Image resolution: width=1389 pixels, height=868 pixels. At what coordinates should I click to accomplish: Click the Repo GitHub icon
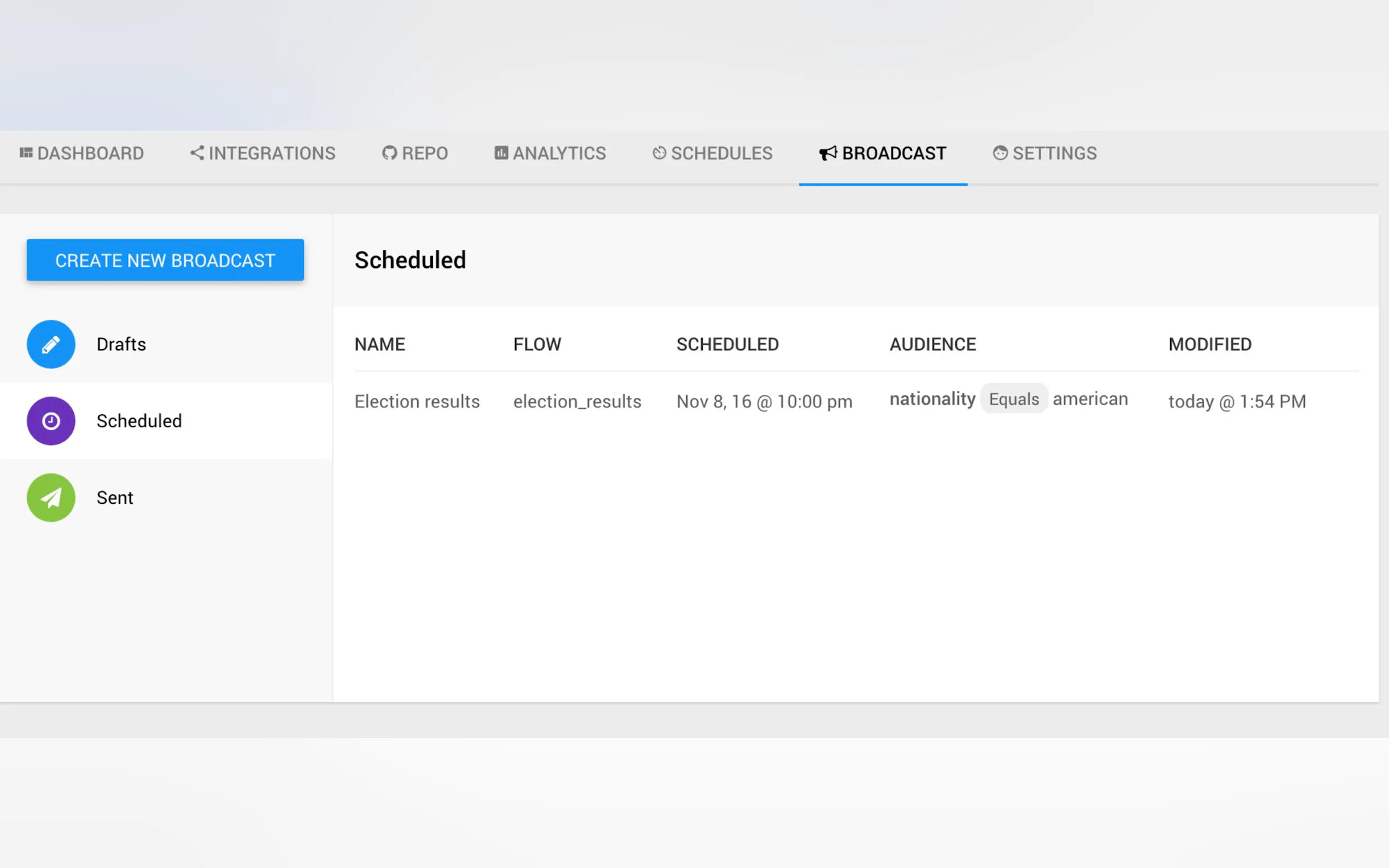[389, 153]
